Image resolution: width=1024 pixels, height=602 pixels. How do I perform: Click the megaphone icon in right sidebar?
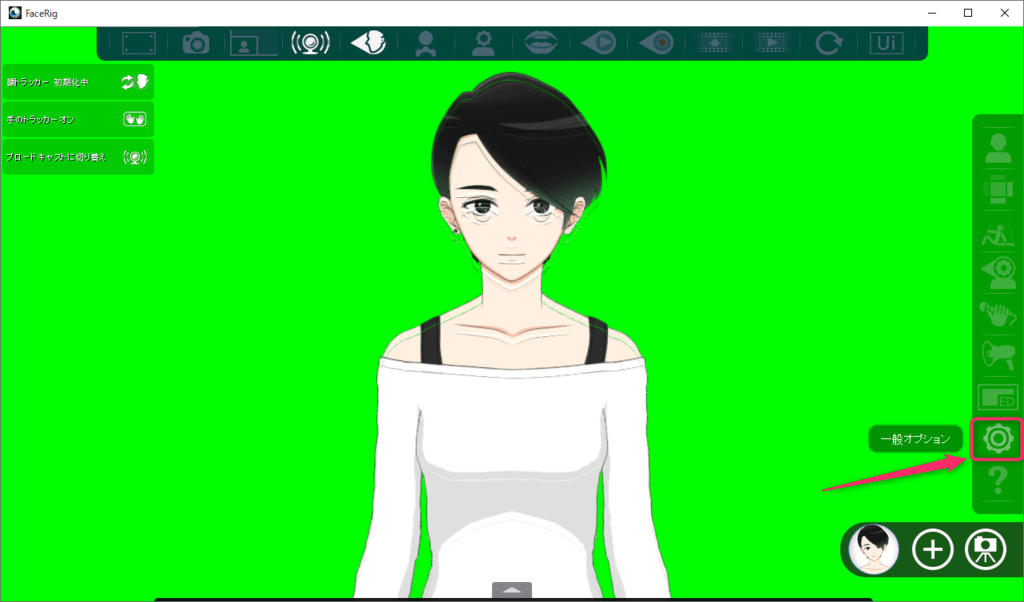click(998, 355)
